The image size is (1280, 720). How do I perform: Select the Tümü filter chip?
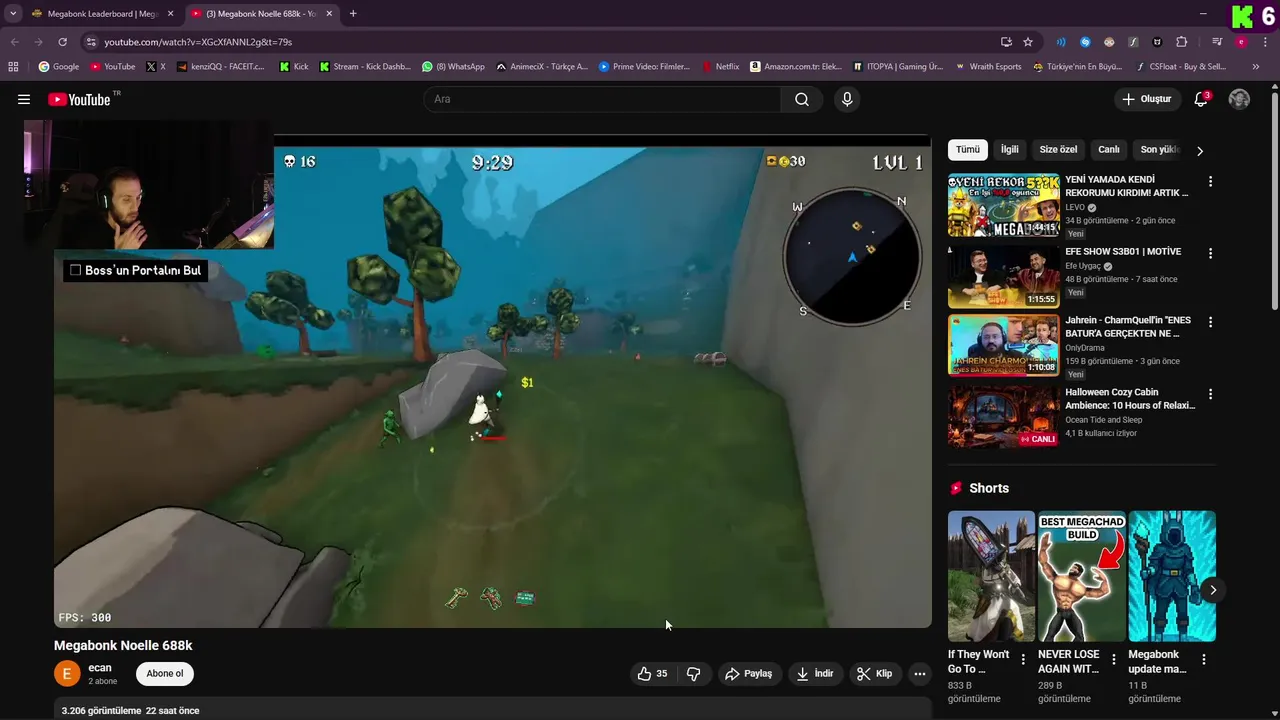pyautogui.click(x=968, y=150)
